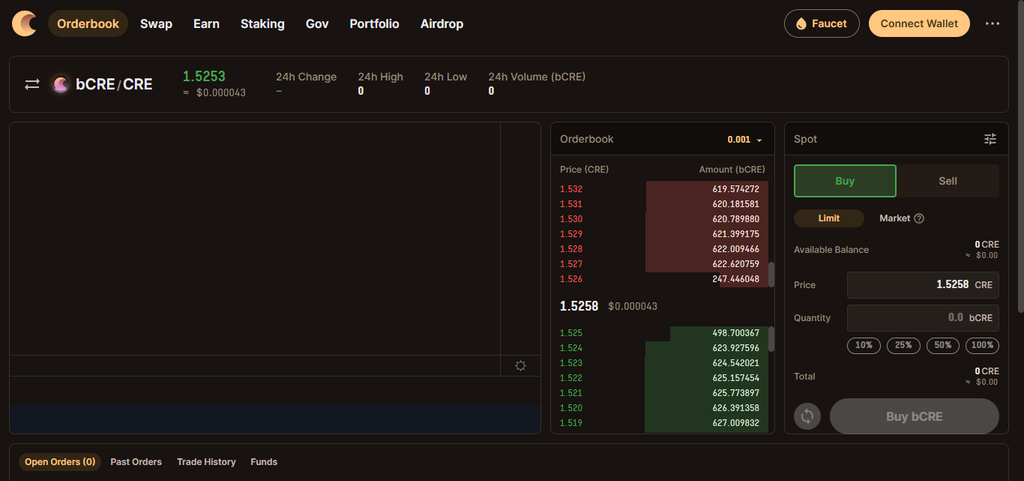Go to Earn page
Viewport: 1024px width, 481px height.
(206, 23)
